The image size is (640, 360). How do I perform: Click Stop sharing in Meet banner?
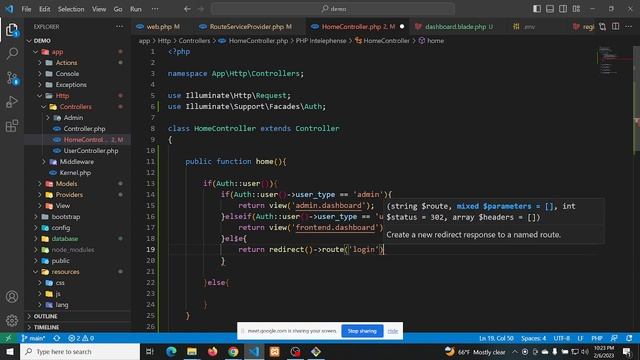tap(362, 331)
